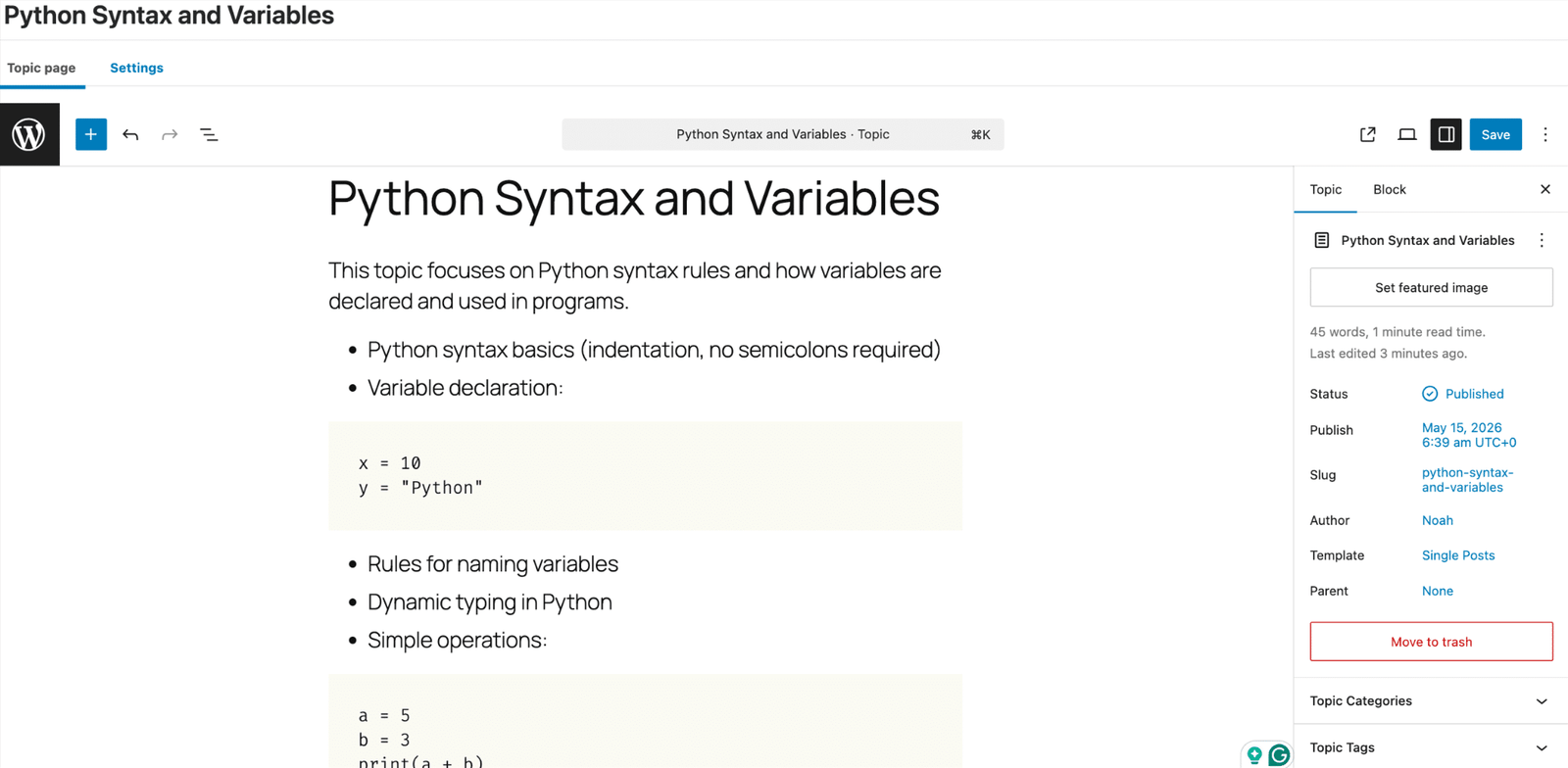Switch to the Topic page tab
Screen dimensions: 1568x768
[41, 68]
